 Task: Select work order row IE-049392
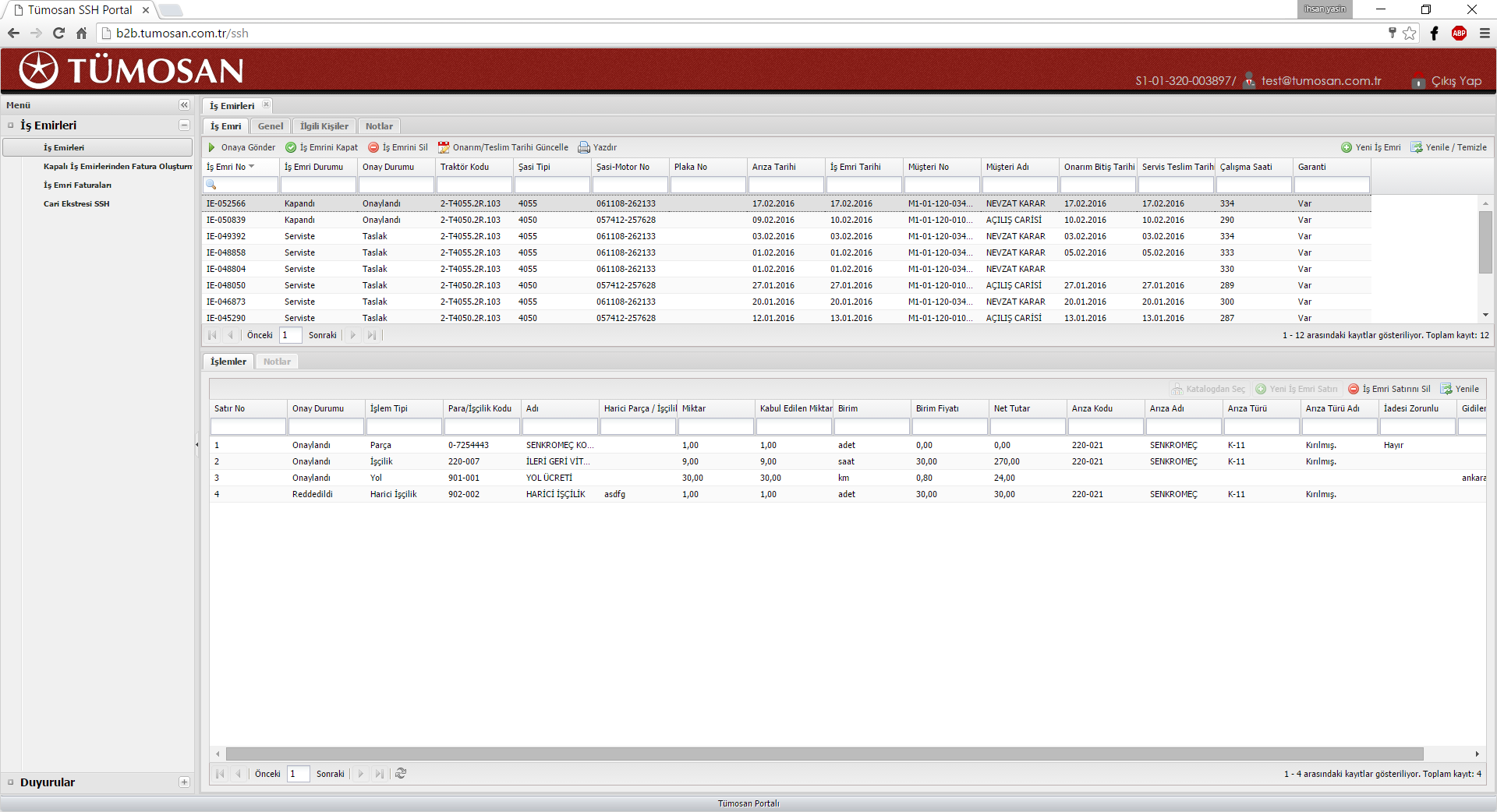(786, 236)
